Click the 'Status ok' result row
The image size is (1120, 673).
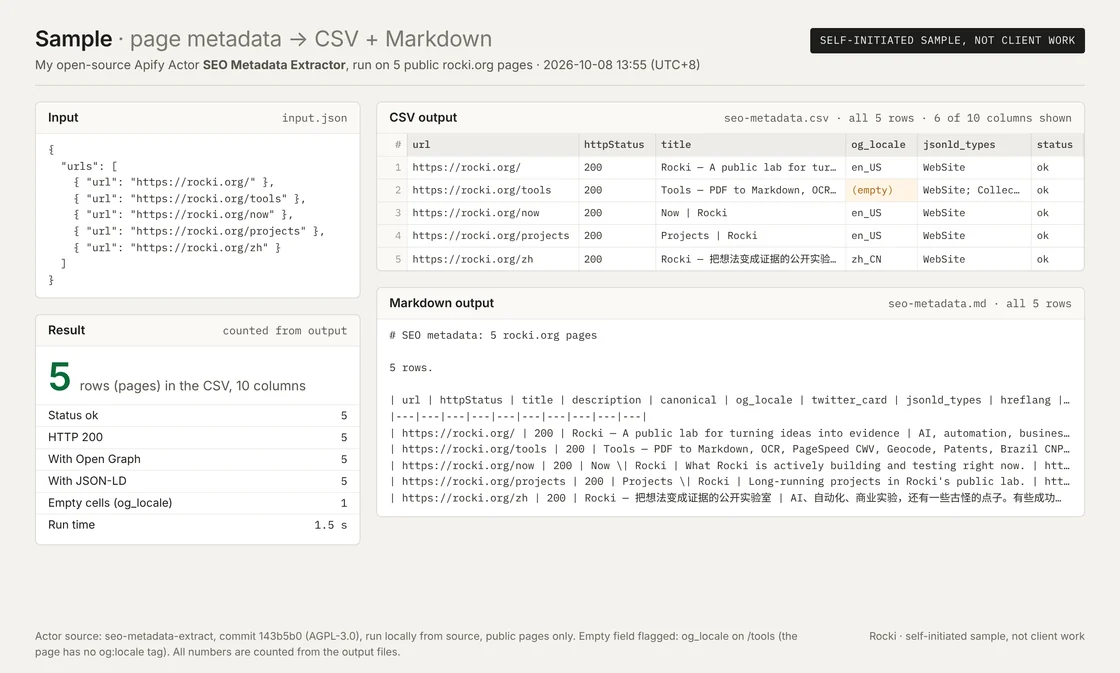(x=198, y=416)
